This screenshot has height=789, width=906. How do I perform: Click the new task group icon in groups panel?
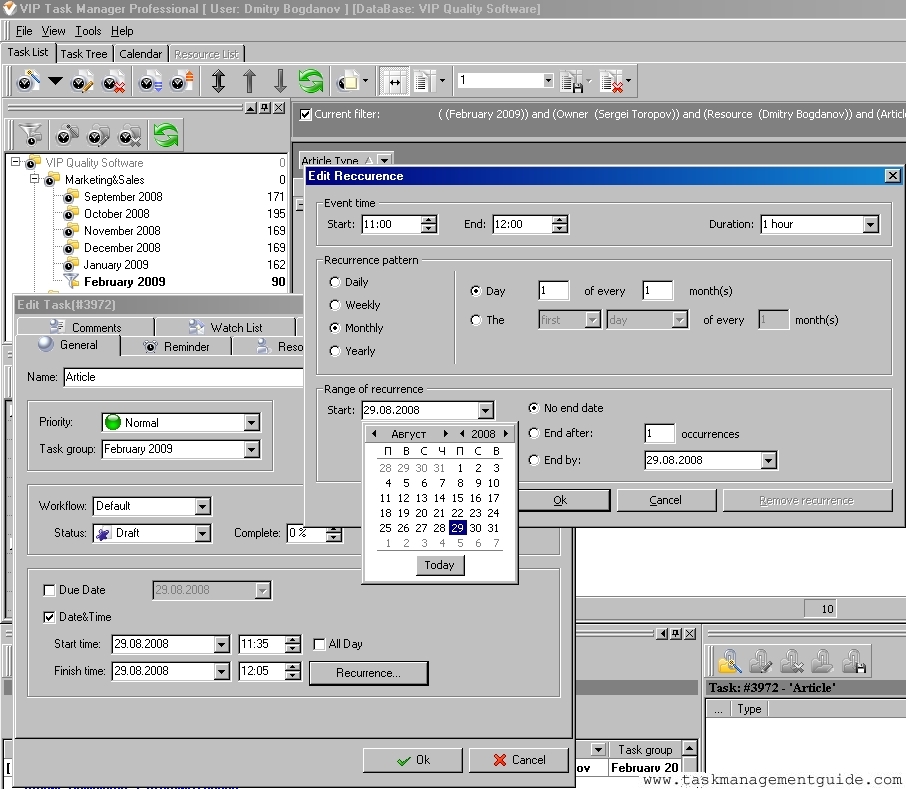point(67,135)
